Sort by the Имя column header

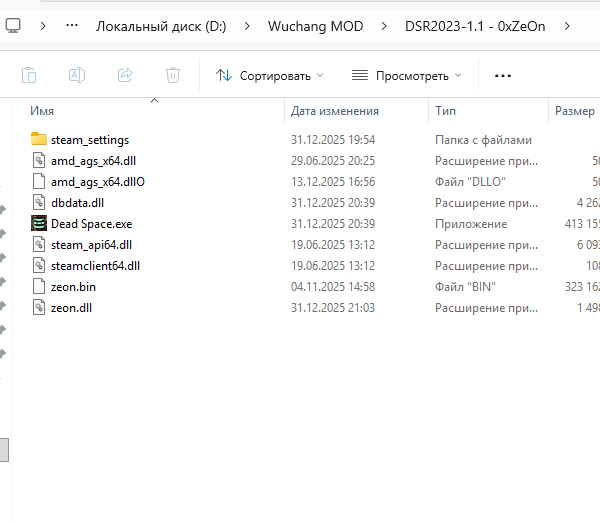coord(42,111)
